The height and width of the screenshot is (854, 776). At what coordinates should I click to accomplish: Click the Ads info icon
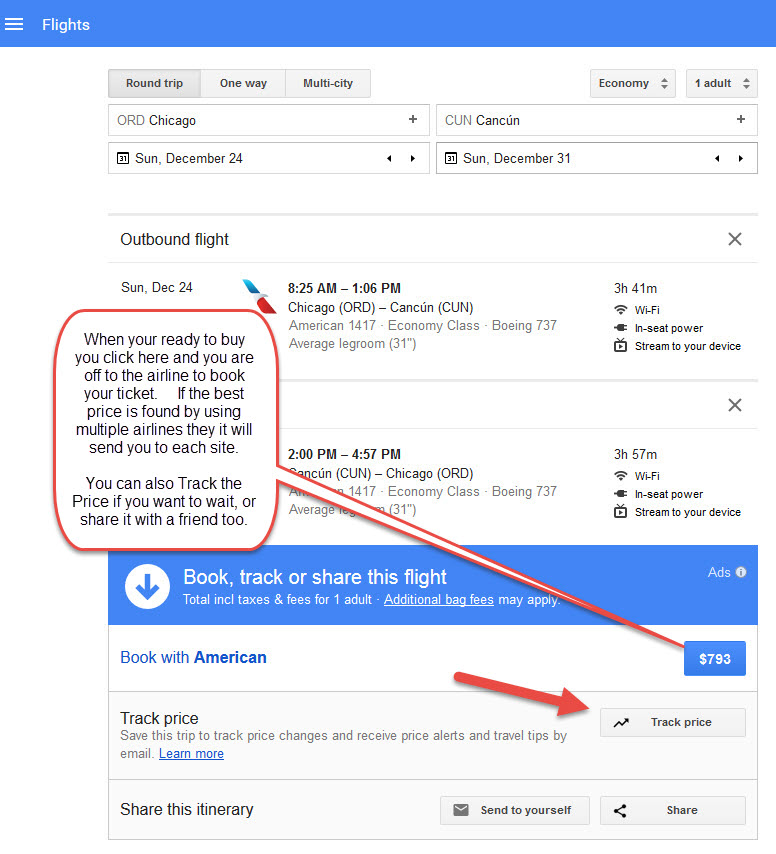741,572
